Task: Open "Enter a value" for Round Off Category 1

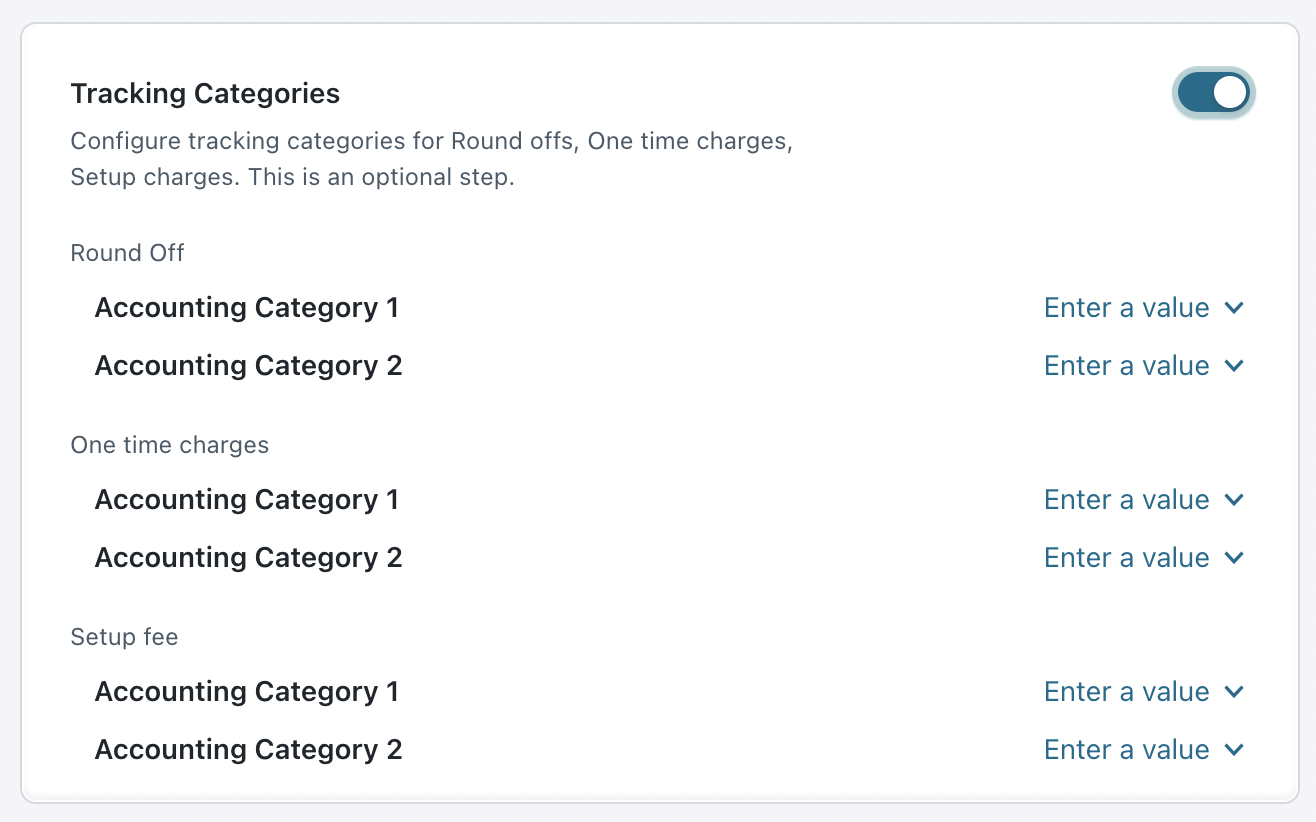Action: (1126, 308)
